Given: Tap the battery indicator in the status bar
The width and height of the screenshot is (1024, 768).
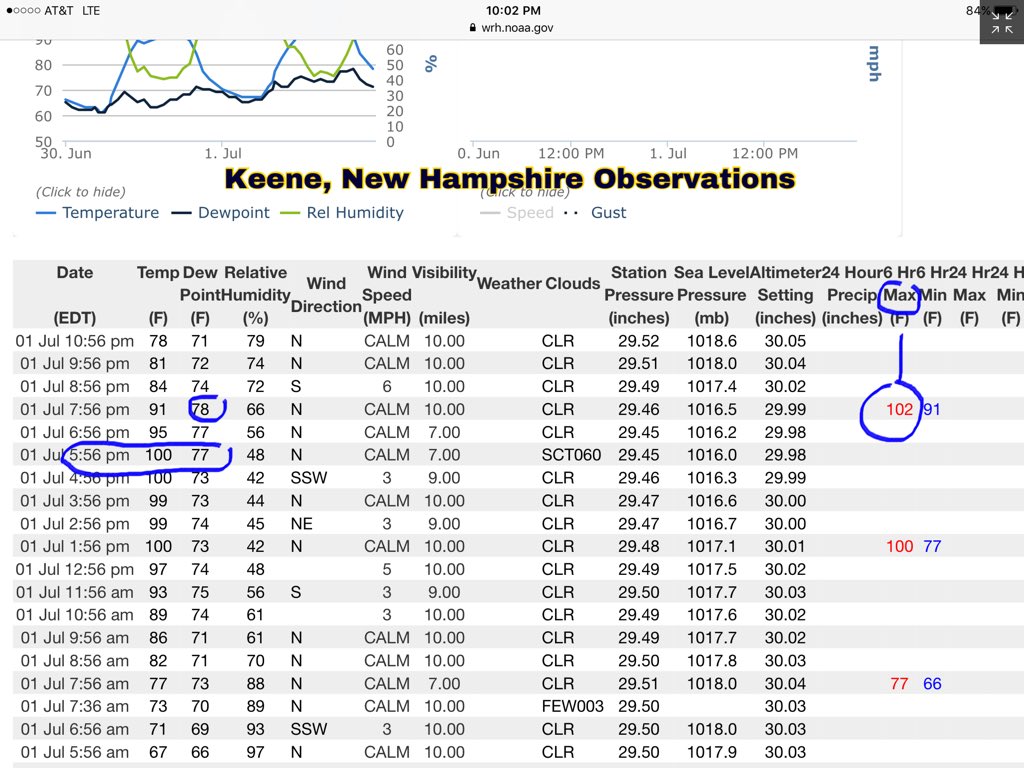Looking at the screenshot, I should [1004, 10].
